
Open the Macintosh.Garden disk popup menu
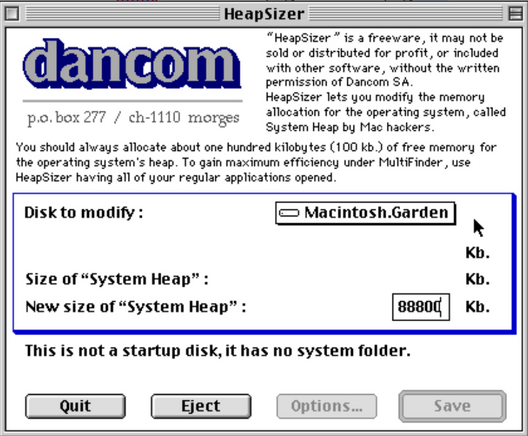(x=365, y=213)
